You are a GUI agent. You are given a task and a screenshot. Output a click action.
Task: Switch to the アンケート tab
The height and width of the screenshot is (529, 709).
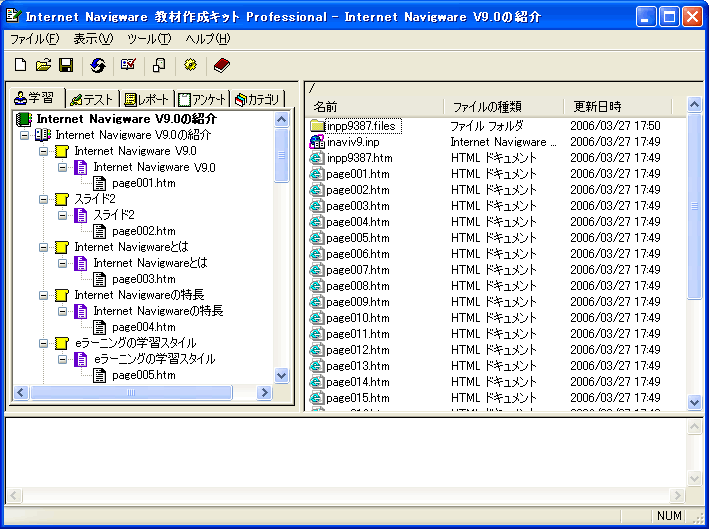click(202, 99)
